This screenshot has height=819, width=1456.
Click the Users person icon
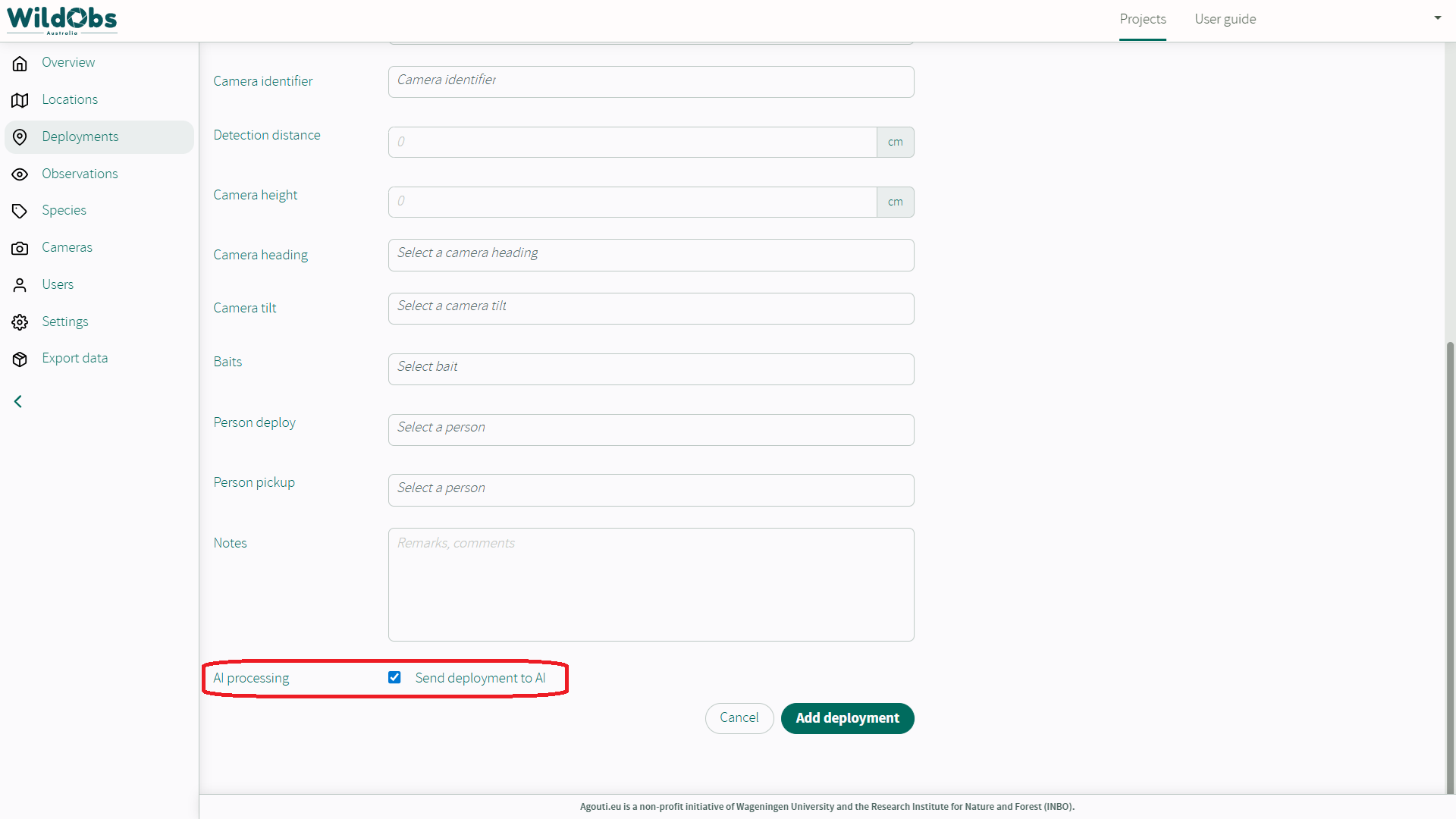tap(20, 285)
